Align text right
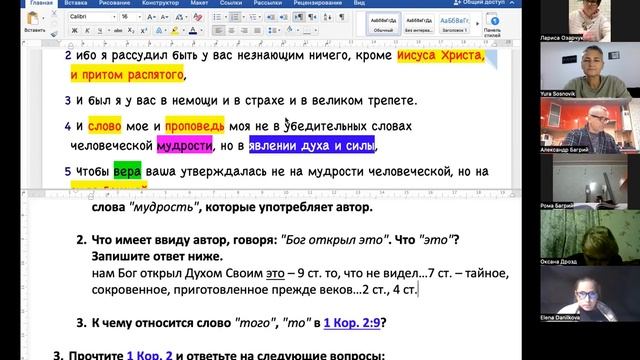Screen dimensions: 640x360 tap(244, 31)
